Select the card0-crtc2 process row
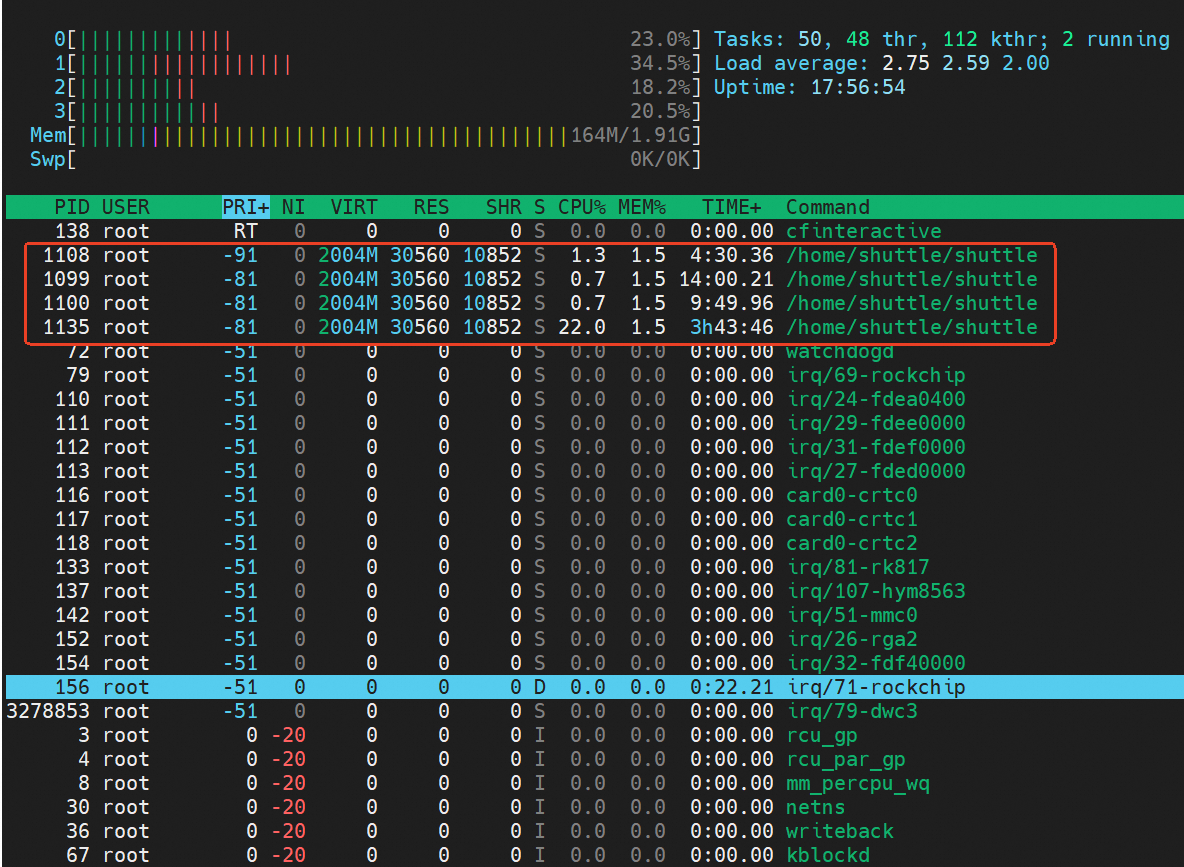 (x=594, y=543)
